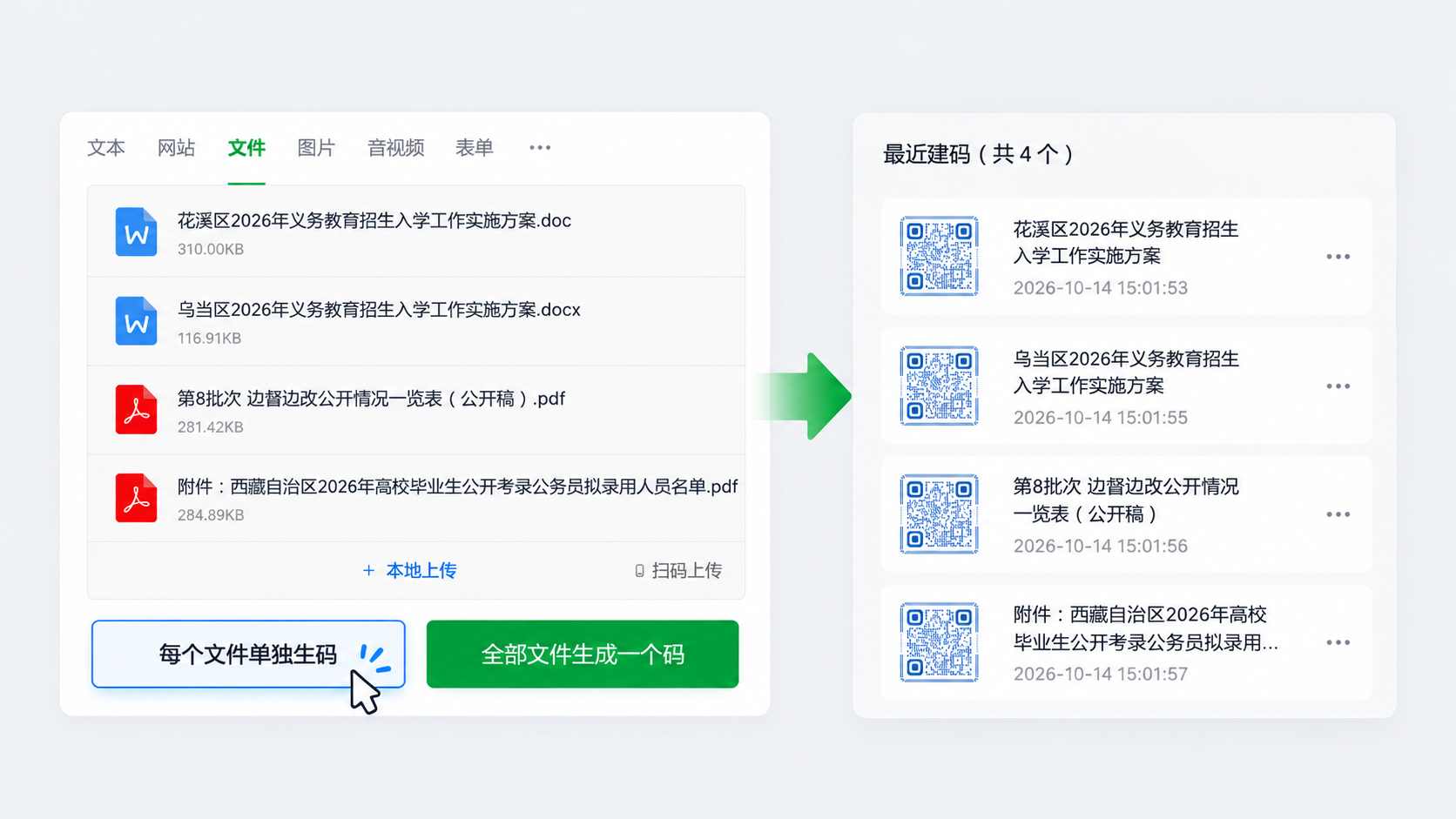Click the timestamp 2026-10-14 15:01:53

(1101, 288)
